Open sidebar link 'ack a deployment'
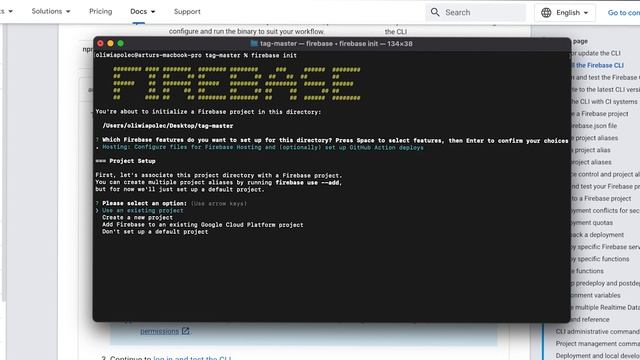 597,235
